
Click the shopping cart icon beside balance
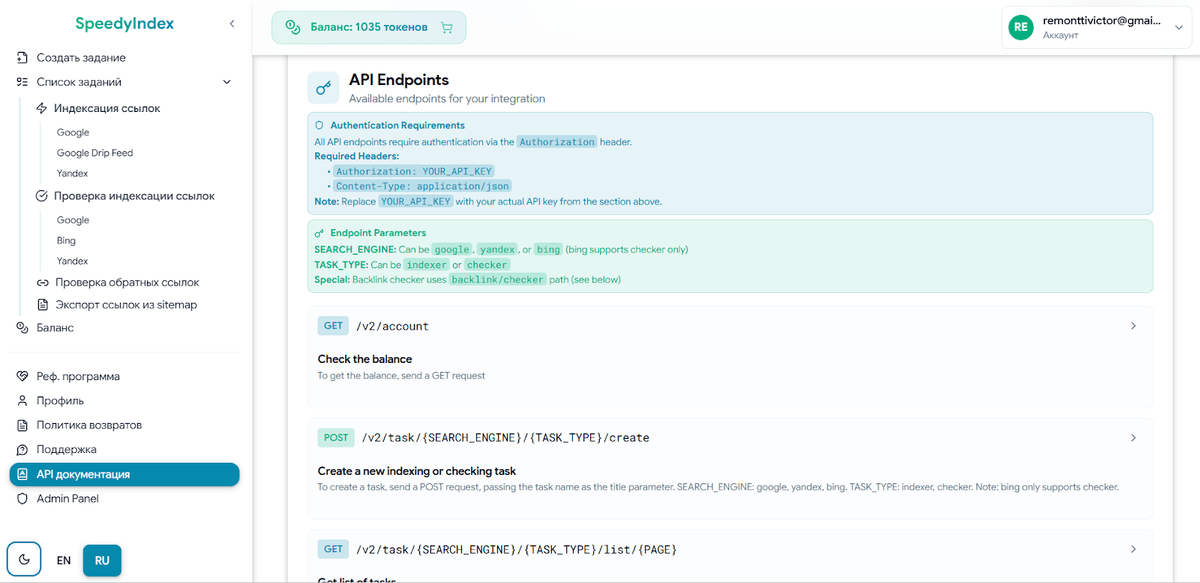[446, 28]
